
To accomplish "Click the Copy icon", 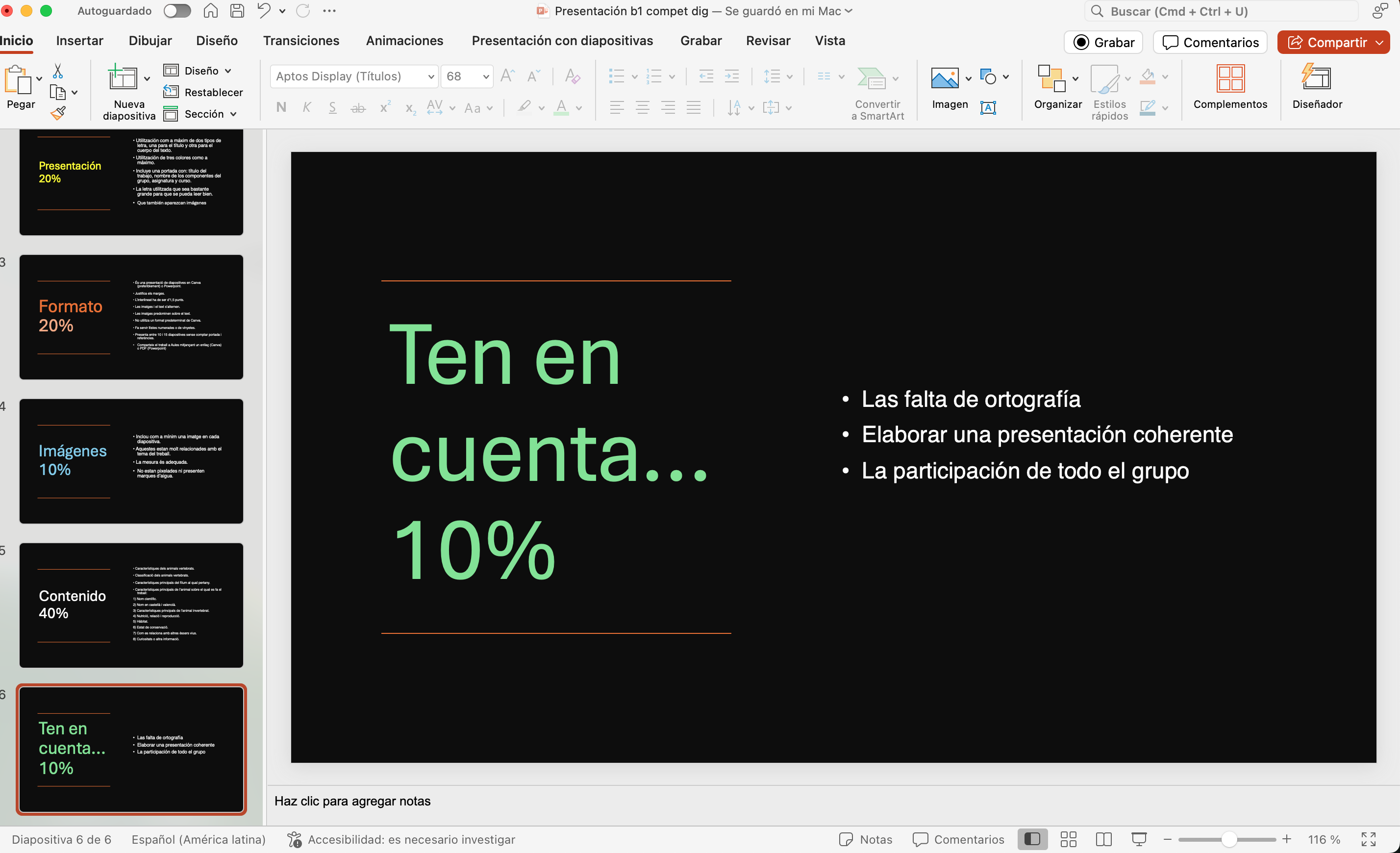I will tap(57, 92).
